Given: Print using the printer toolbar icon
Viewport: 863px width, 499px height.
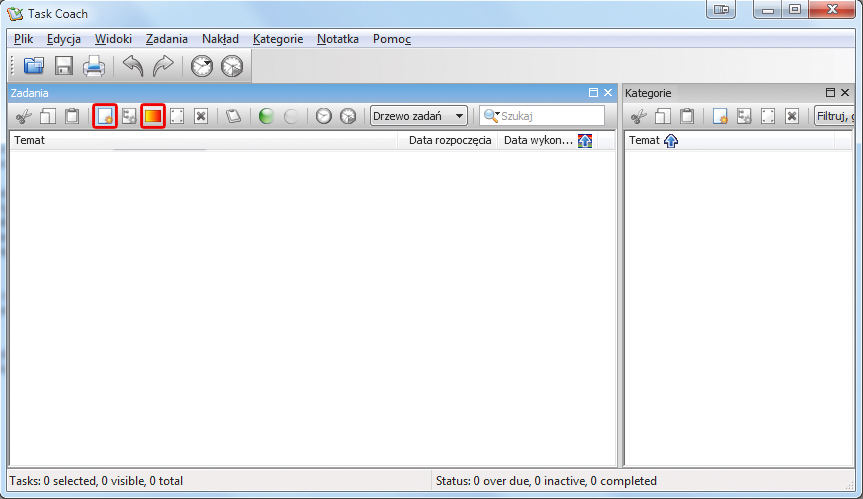Looking at the screenshot, I should (94, 67).
